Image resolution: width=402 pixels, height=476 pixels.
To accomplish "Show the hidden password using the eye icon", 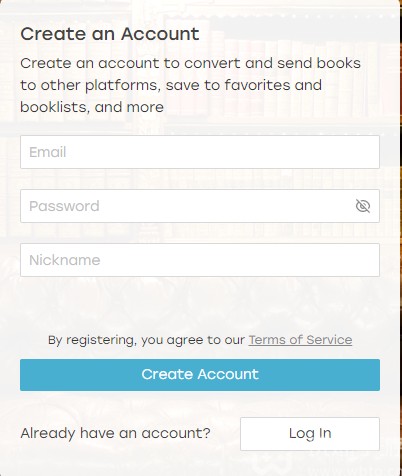I will tap(363, 206).
